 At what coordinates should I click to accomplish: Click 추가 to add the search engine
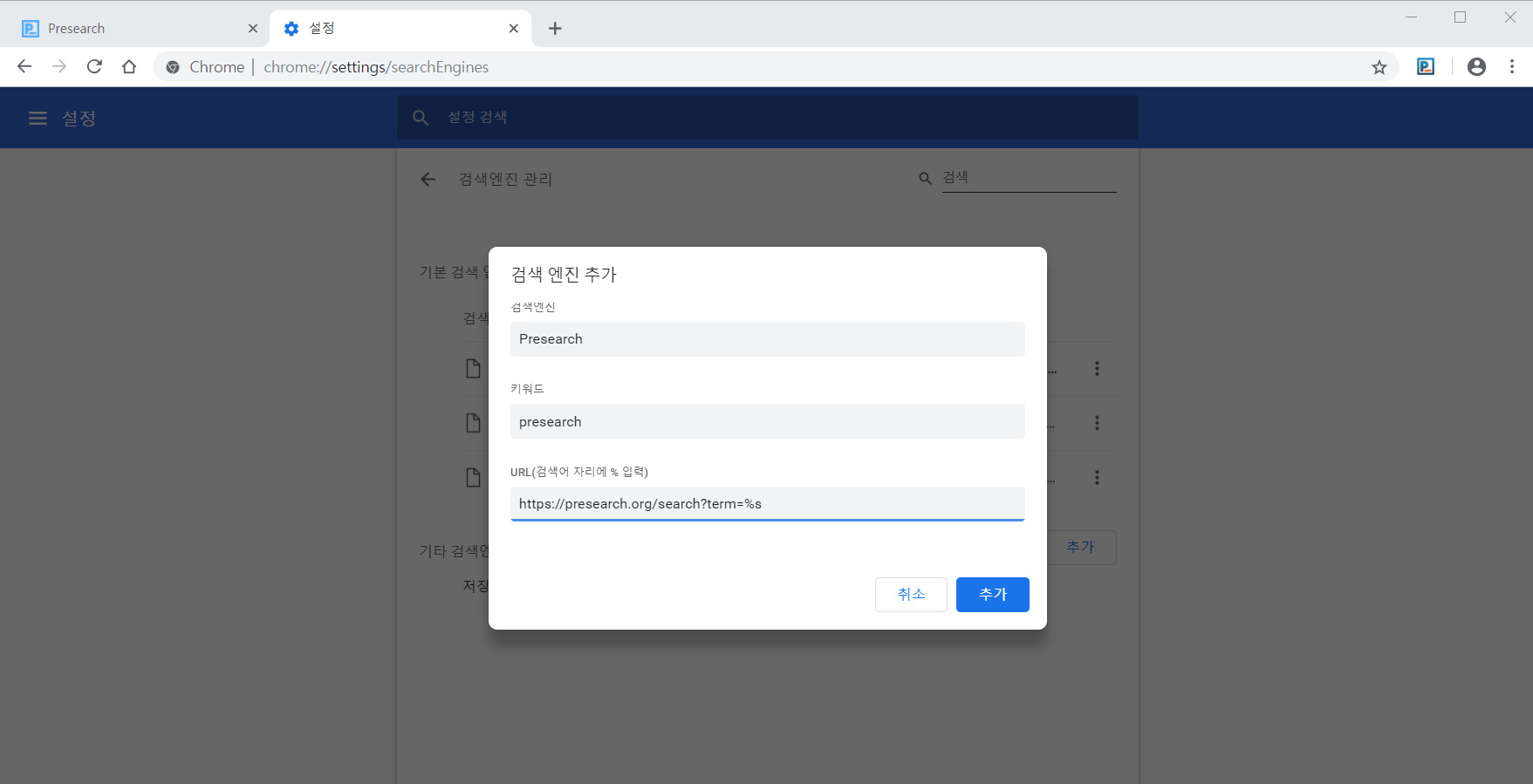993,595
